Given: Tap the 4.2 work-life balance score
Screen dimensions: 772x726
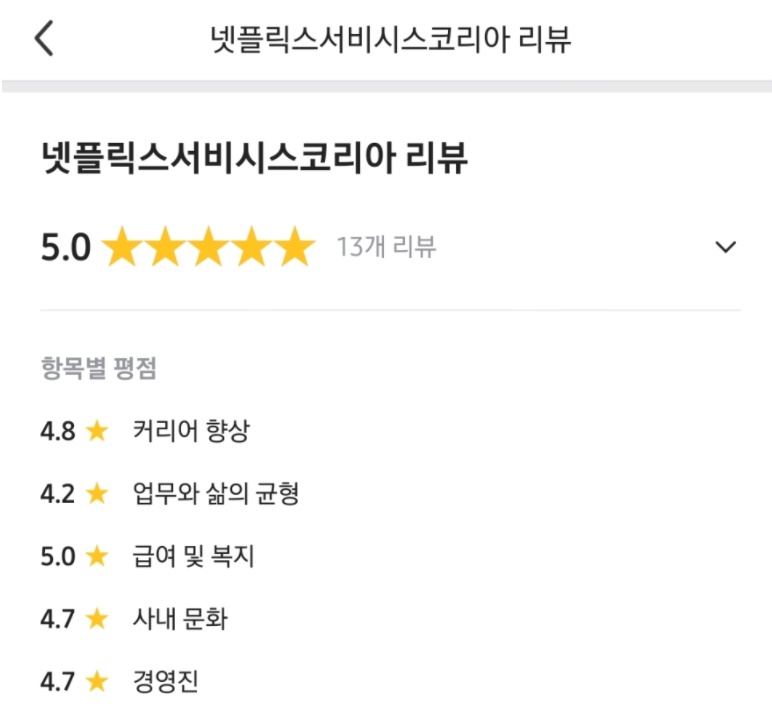Looking at the screenshot, I should [58, 493].
